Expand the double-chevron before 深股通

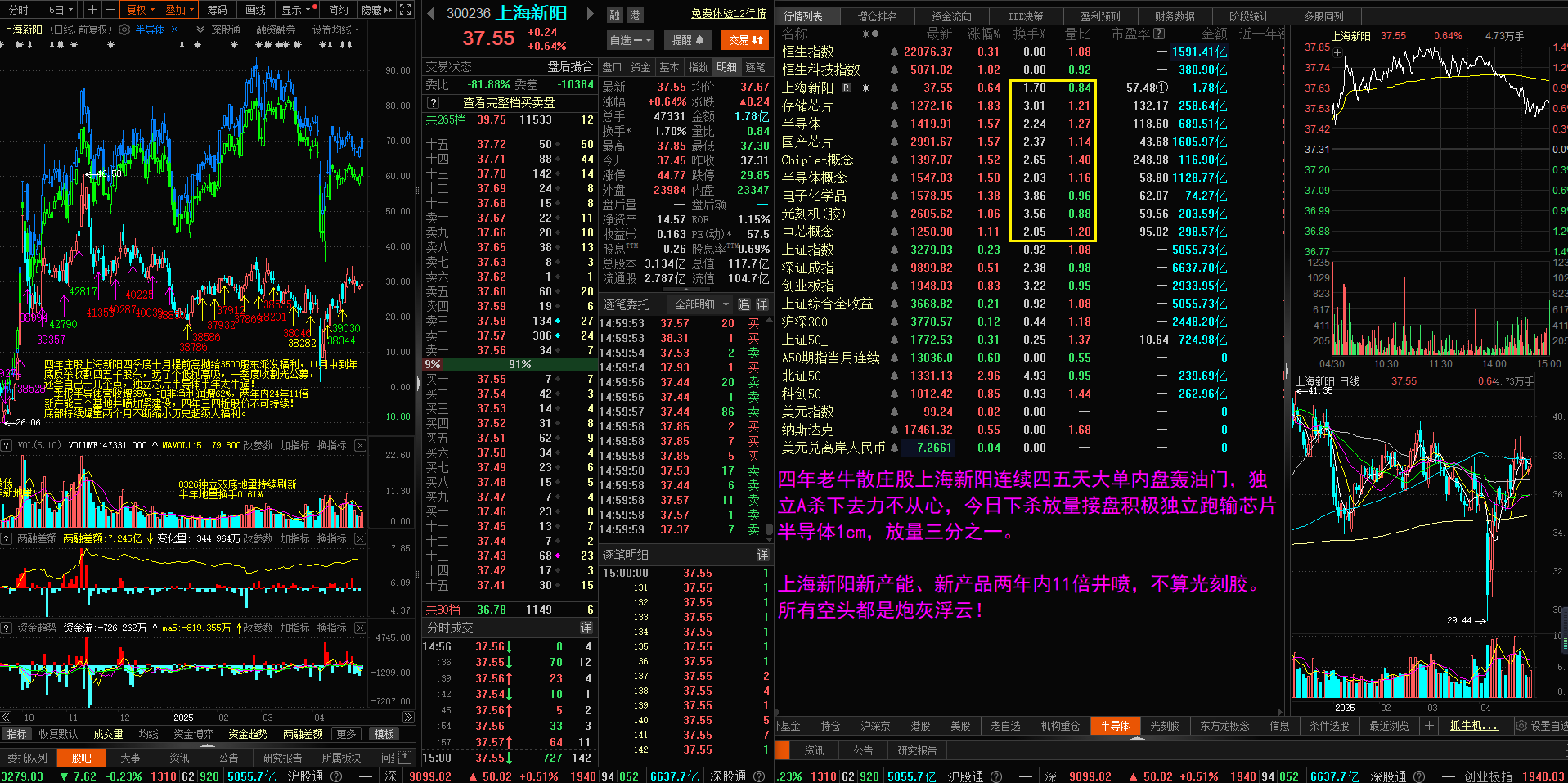(x=200, y=29)
